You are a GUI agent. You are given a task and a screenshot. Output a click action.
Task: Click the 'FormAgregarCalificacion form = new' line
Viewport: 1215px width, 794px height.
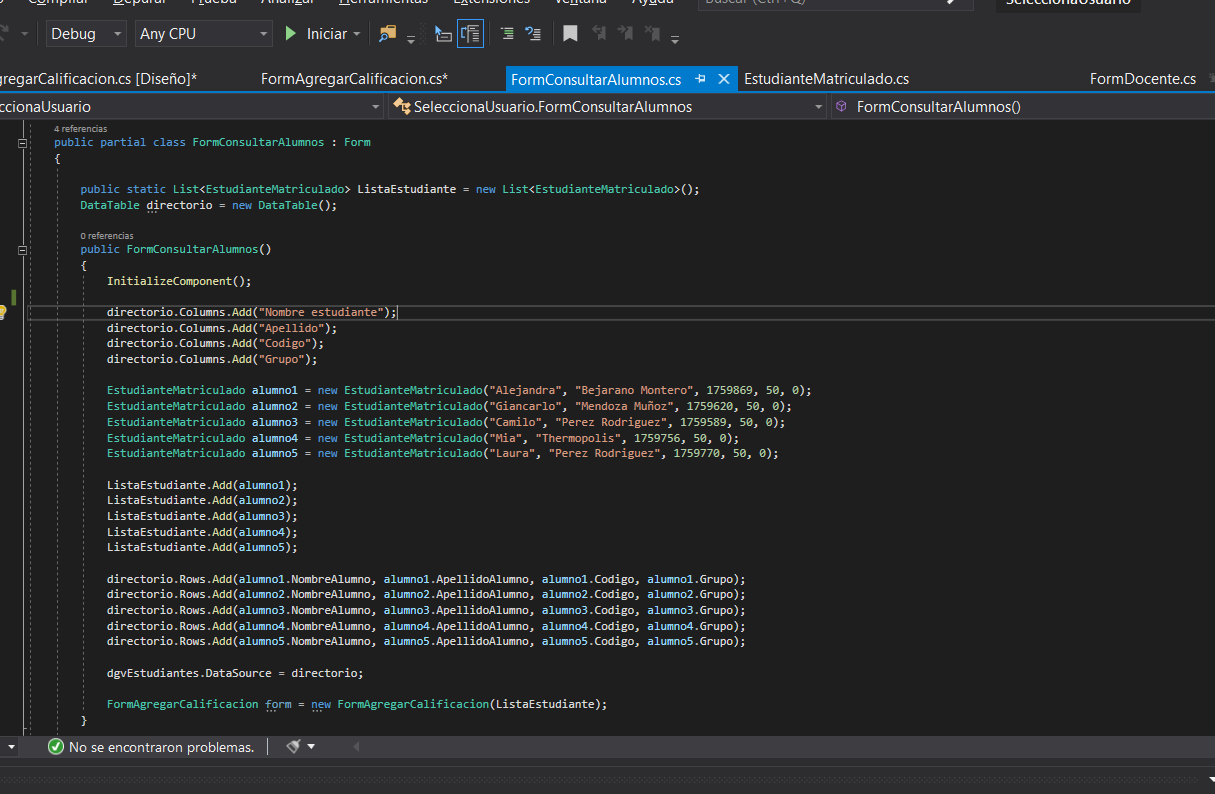[x=357, y=704]
